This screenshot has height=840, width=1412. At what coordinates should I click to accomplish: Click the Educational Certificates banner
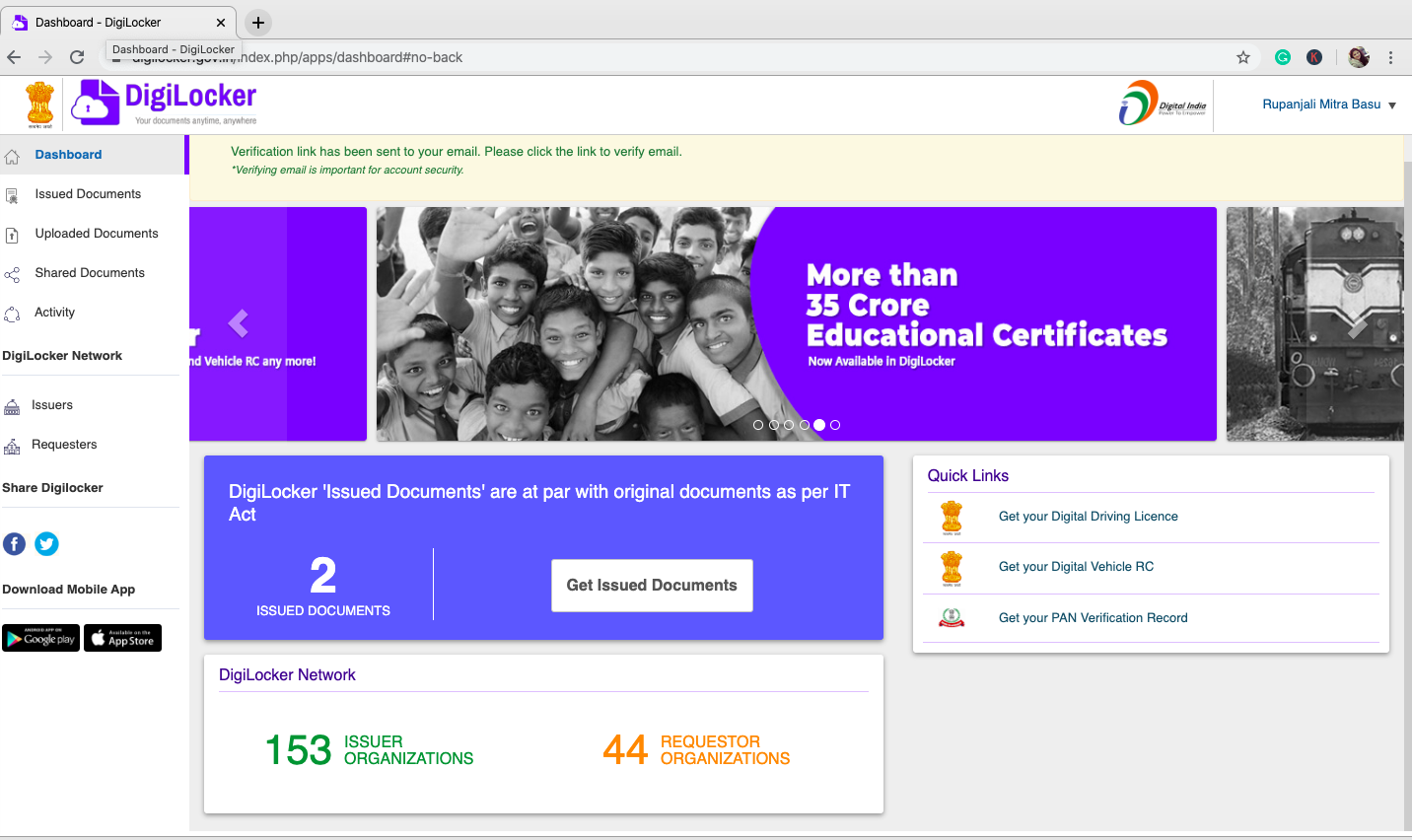797,323
